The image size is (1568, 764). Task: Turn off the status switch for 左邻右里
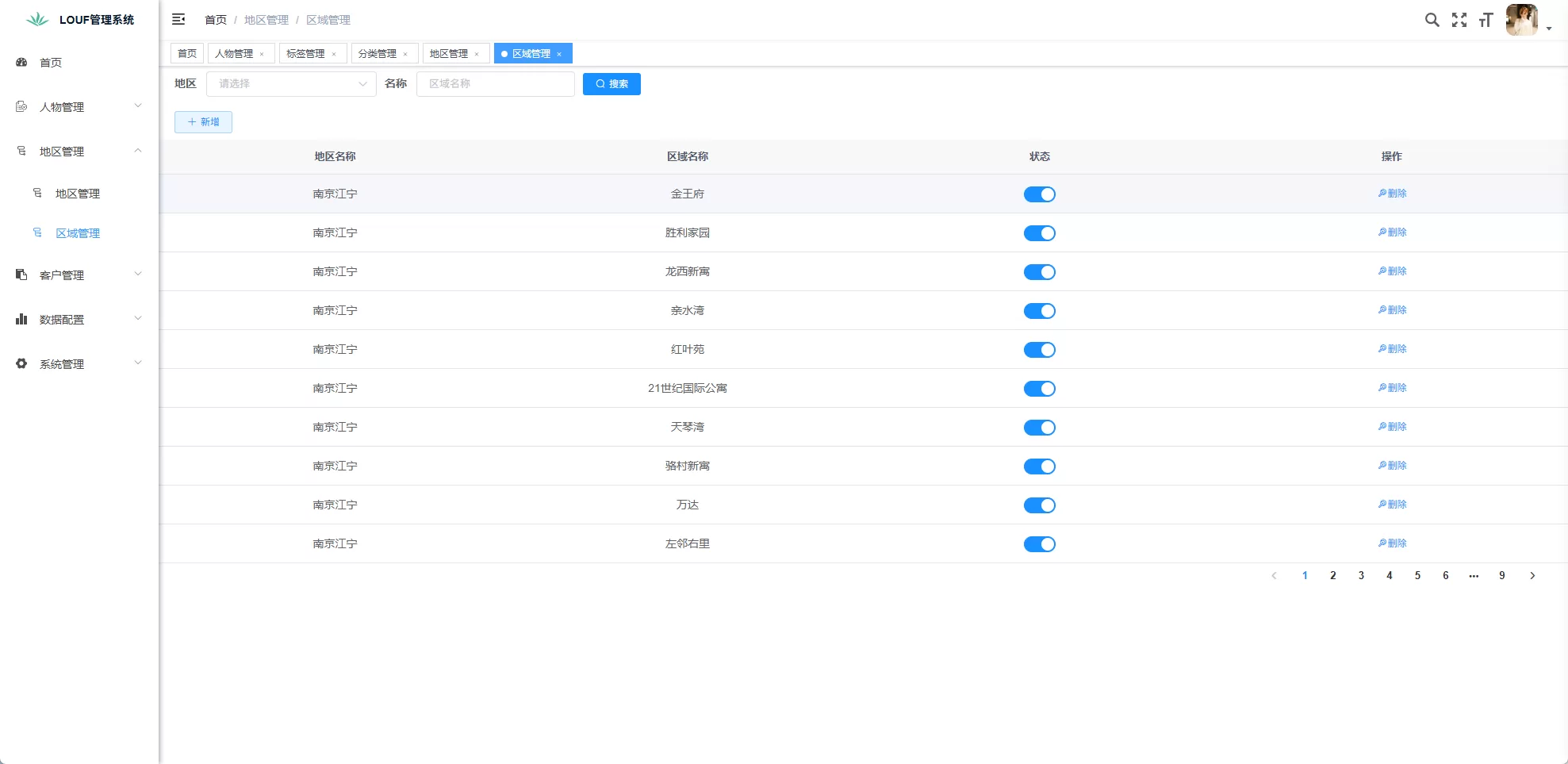click(1039, 544)
